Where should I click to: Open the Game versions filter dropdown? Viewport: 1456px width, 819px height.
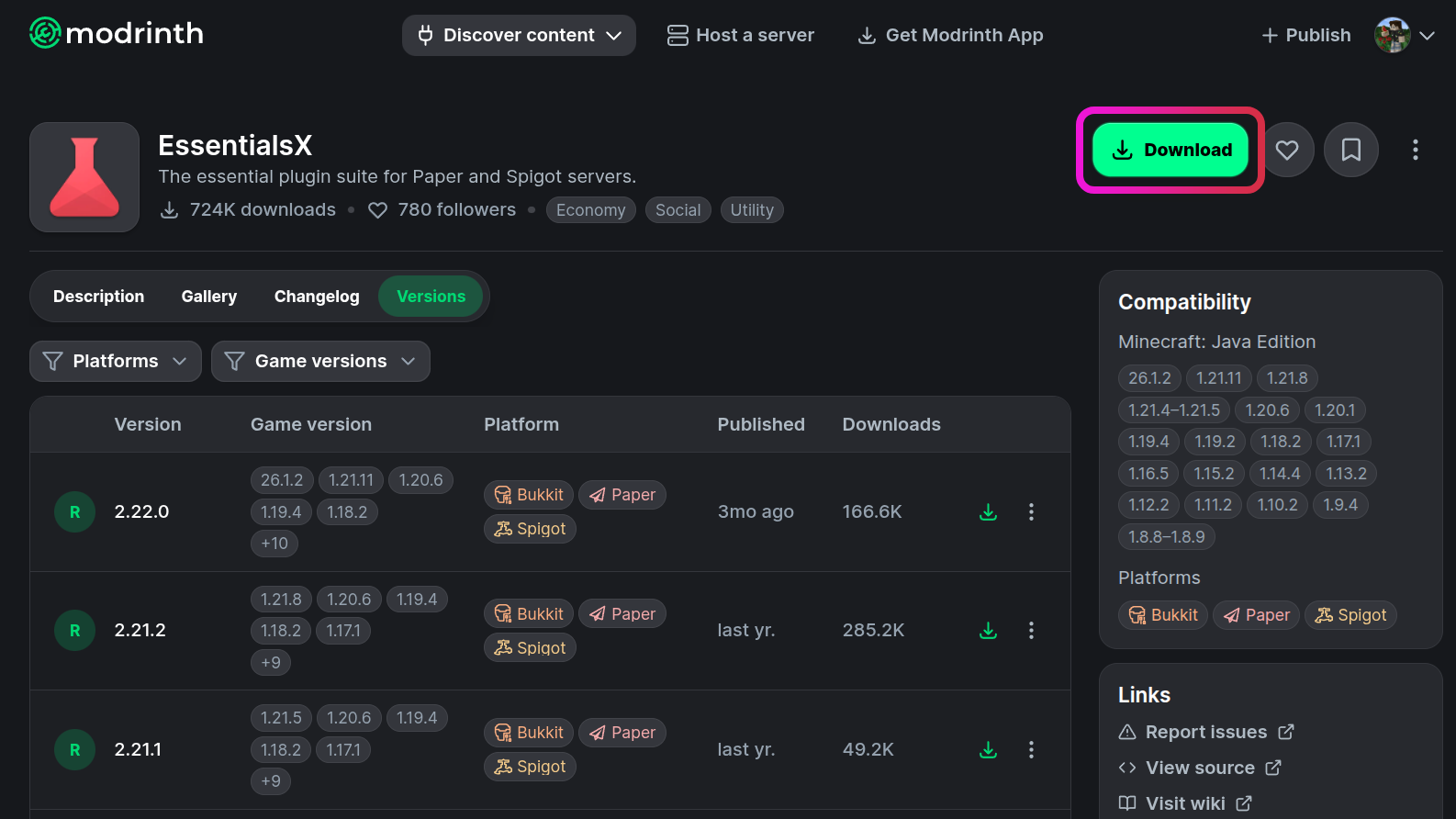tap(320, 361)
